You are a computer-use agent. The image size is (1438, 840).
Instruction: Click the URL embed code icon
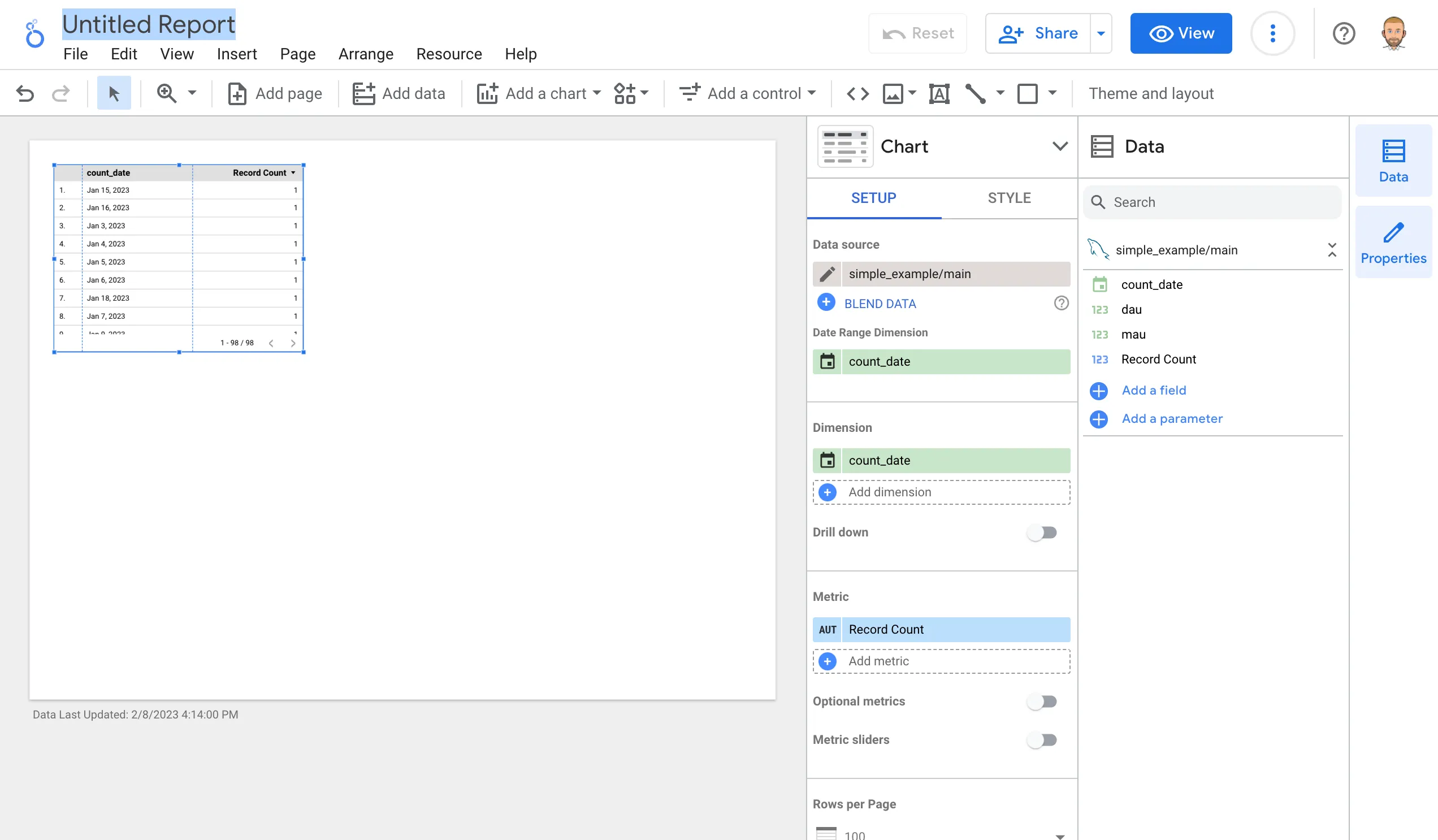[857, 93]
